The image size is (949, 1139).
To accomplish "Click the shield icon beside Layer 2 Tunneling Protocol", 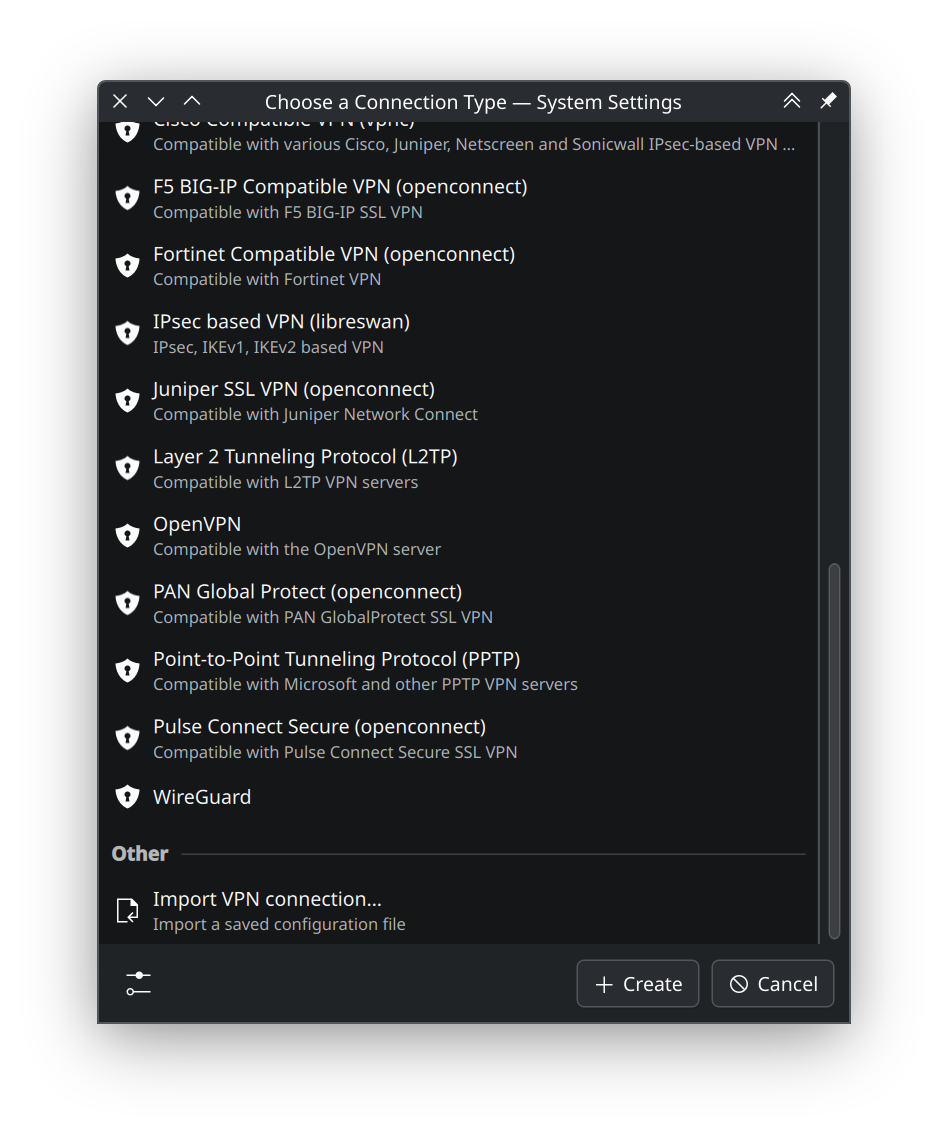I will [127, 468].
